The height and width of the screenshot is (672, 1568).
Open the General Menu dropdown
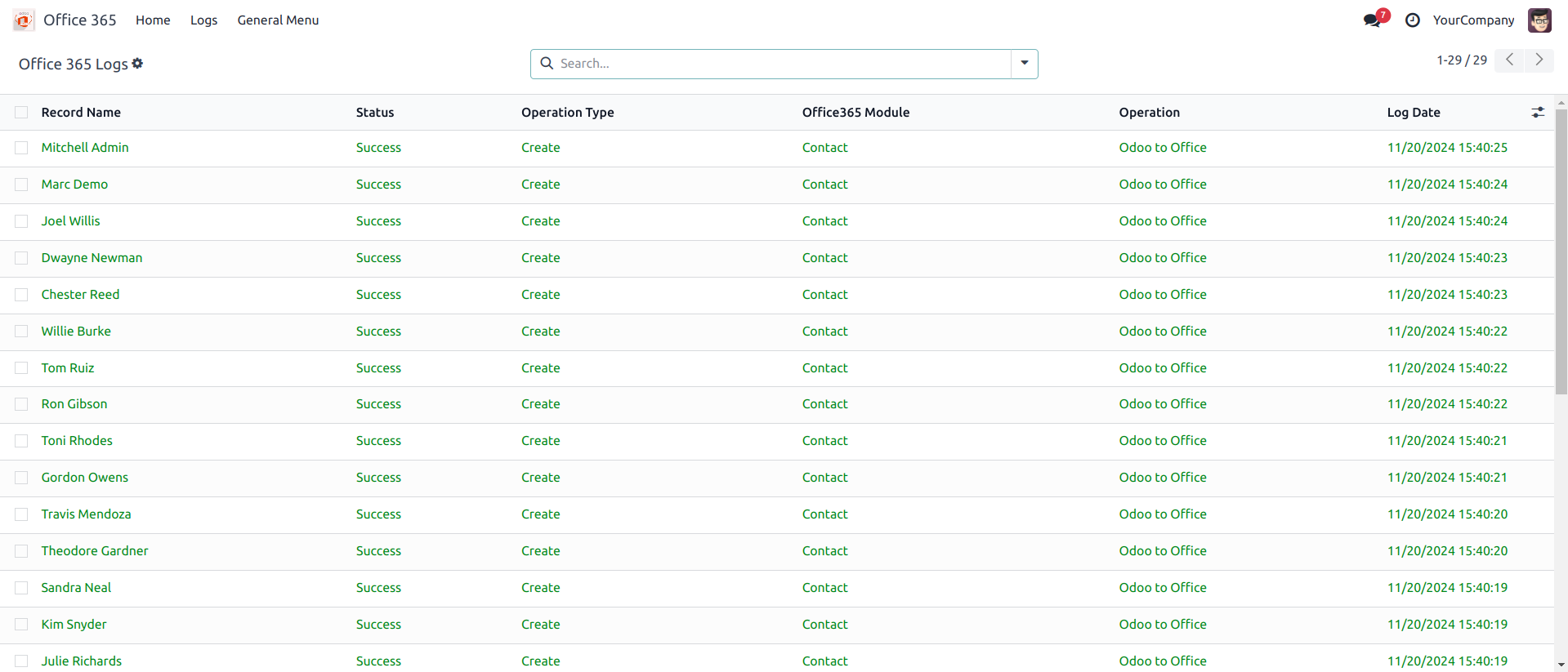278,20
